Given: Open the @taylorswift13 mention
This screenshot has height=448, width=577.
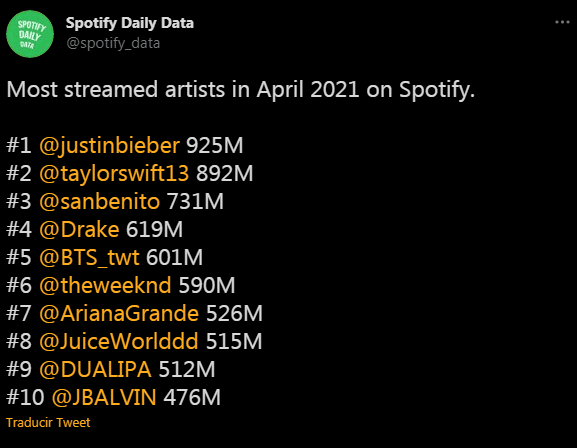Looking at the screenshot, I should pos(114,173).
